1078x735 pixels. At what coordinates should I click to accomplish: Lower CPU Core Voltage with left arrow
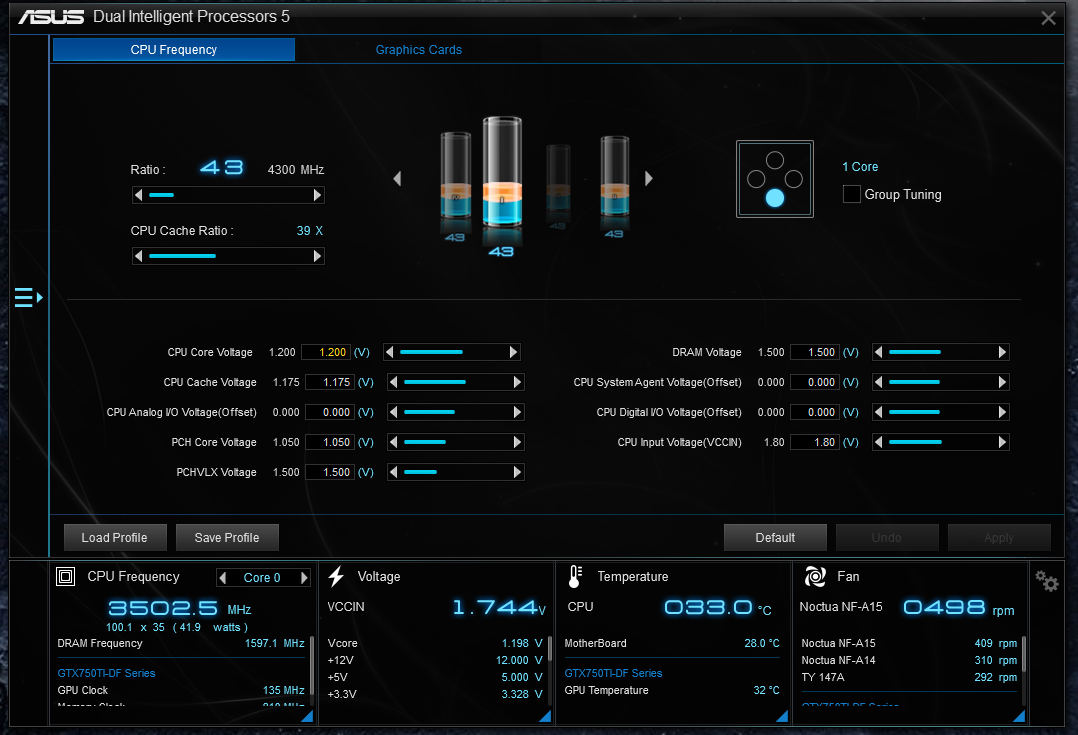point(390,352)
